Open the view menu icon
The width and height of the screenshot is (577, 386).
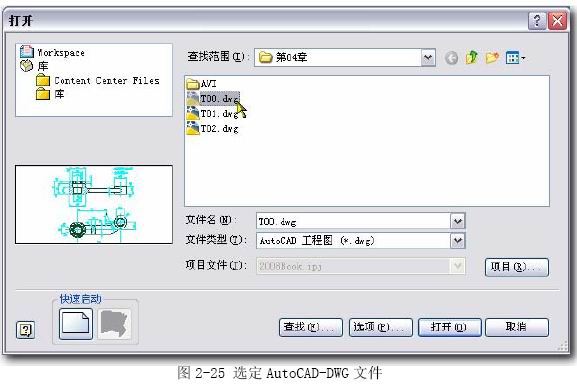pyautogui.click(x=515, y=58)
